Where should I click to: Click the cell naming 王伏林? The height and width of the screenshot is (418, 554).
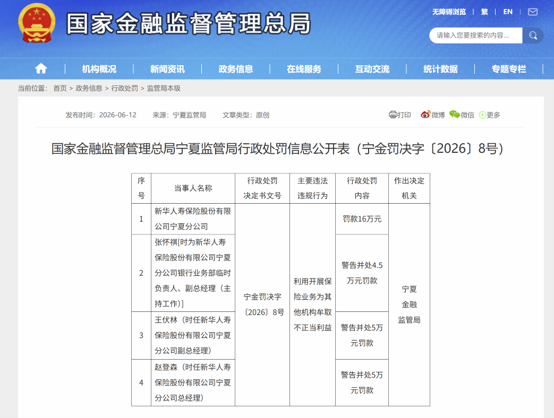[x=193, y=335]
